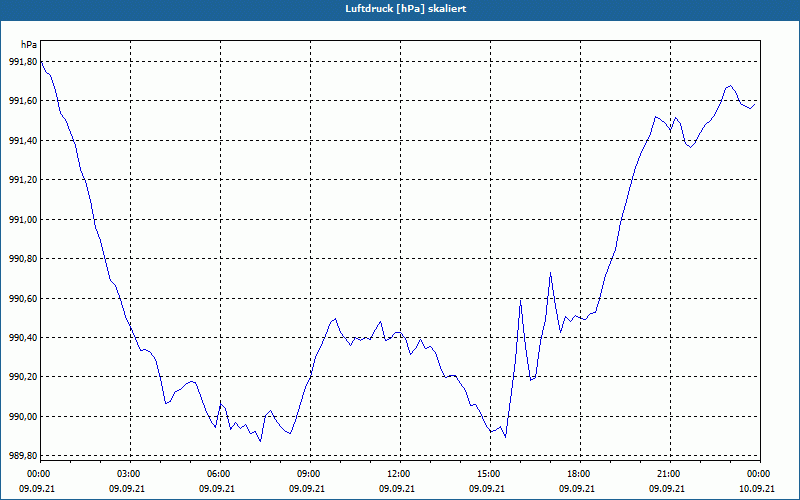This screenshot has height=500, width=800.
Task: Click the 09.09.21 date below 06:00
Action: point(217,489)
